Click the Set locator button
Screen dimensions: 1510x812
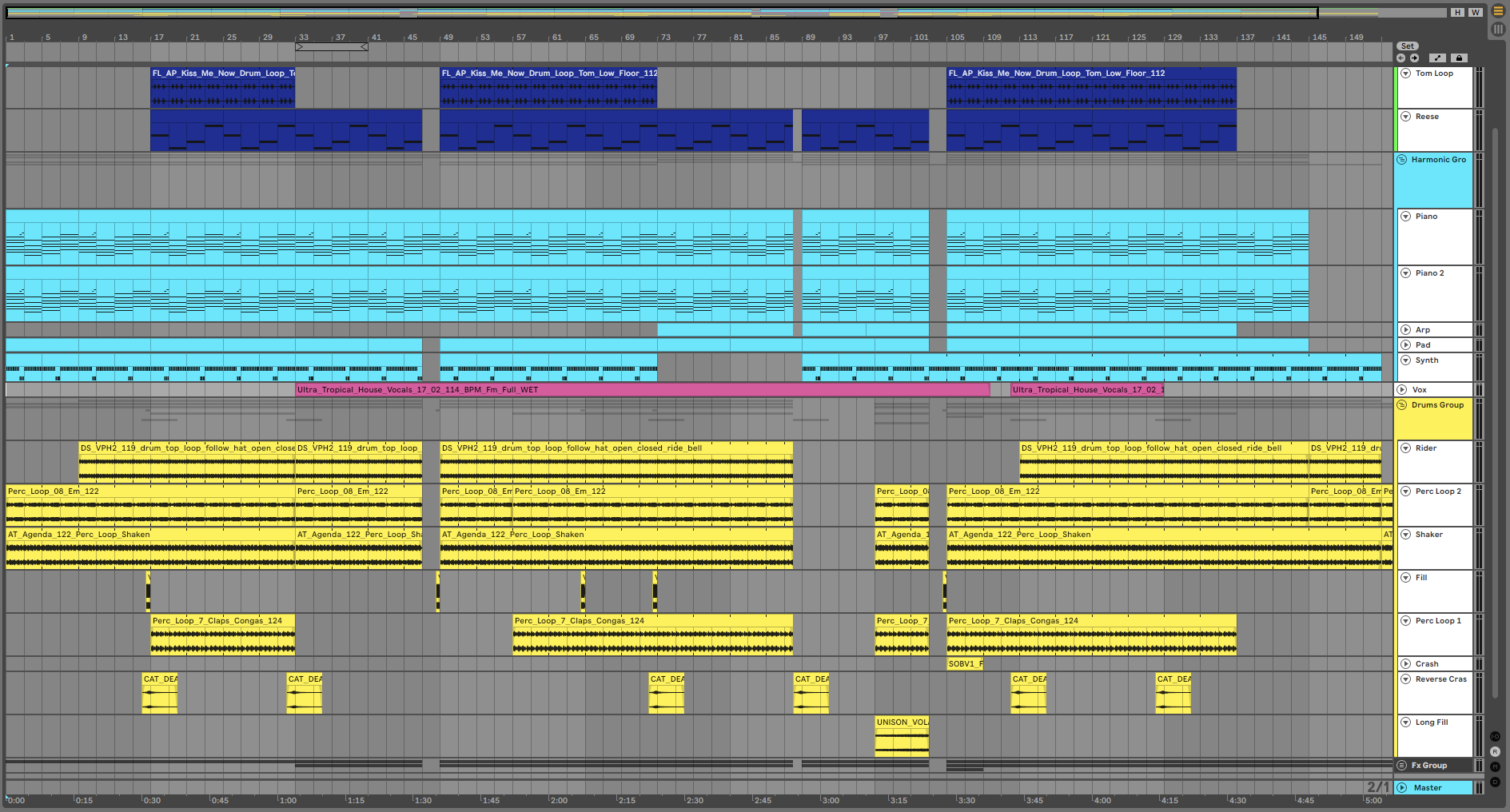[x=1408, y=46]
